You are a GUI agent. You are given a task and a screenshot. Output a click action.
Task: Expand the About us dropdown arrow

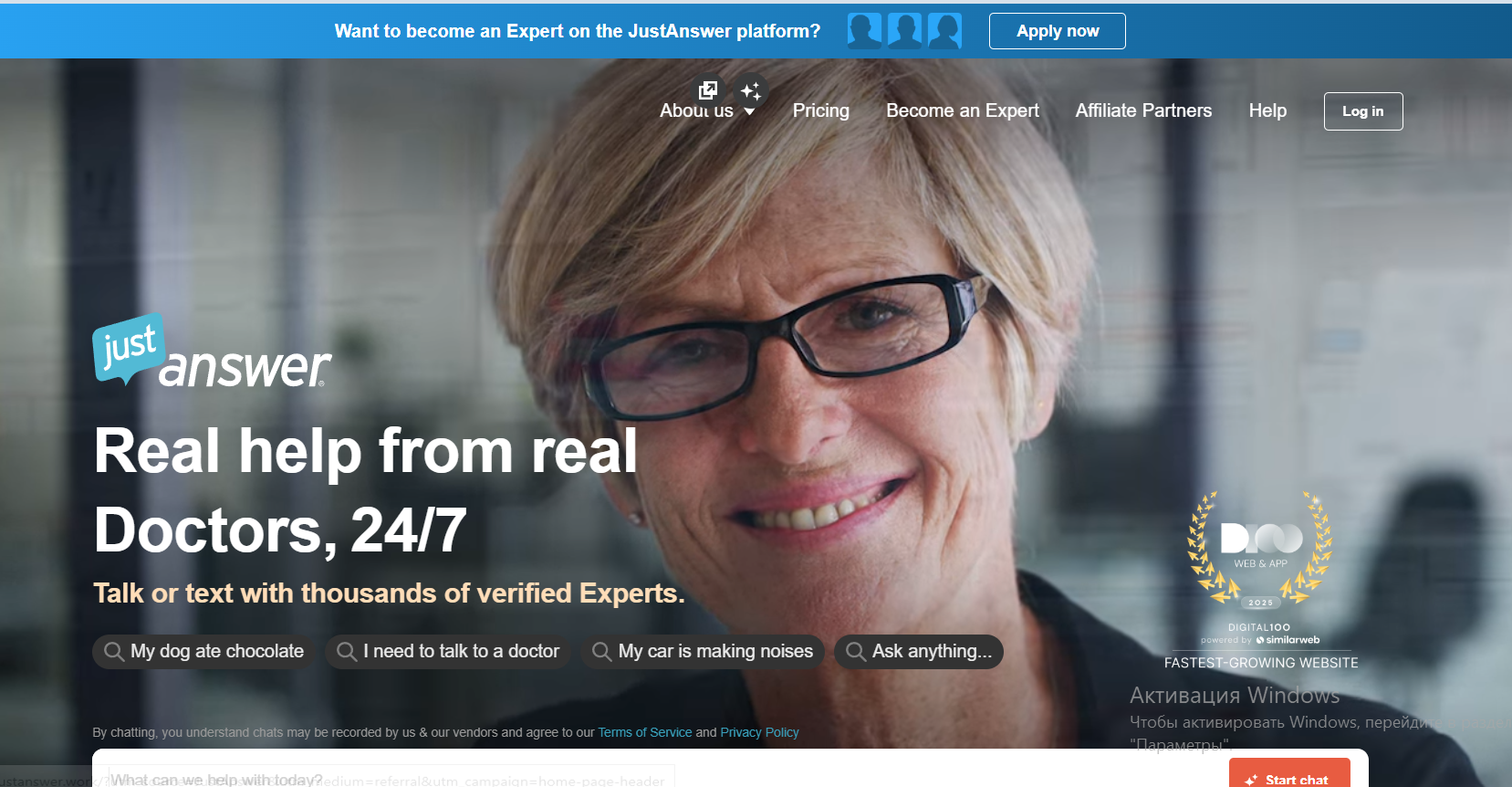(750, 111)
